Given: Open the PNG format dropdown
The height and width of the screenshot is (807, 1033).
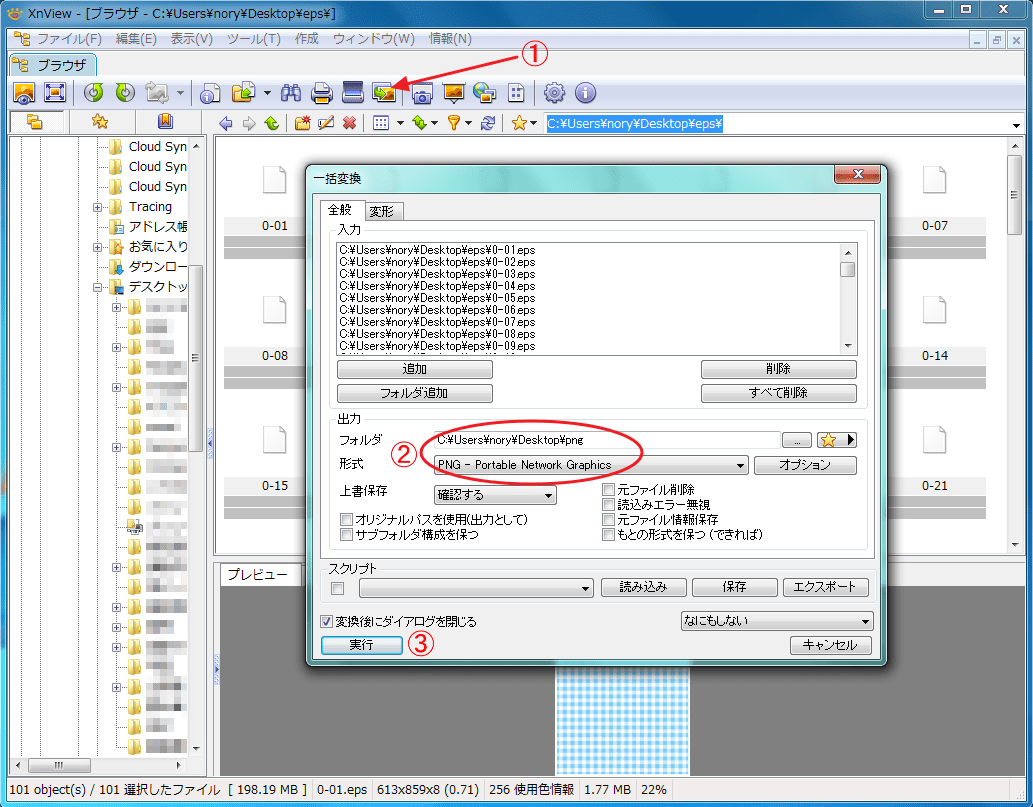Looking at the screenshot, I should click(x=591, y=465).
